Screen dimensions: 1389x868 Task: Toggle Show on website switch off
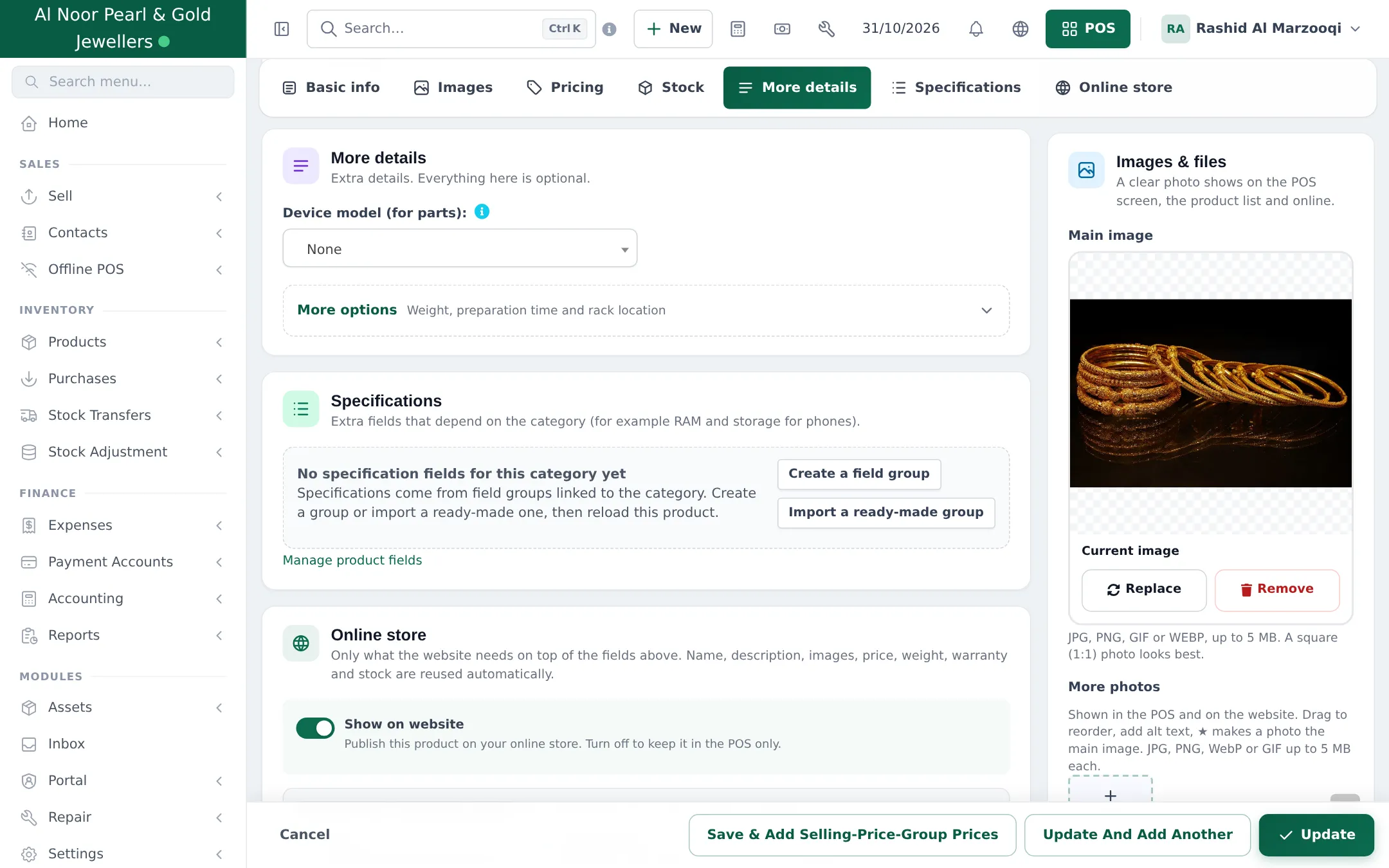(315, 728)
